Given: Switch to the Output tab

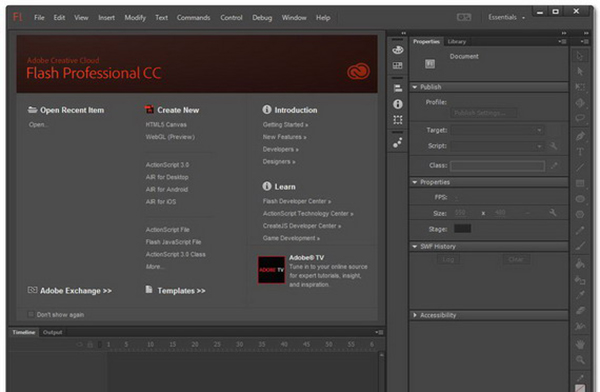Looking at the screenshot, I should (52, 332).
